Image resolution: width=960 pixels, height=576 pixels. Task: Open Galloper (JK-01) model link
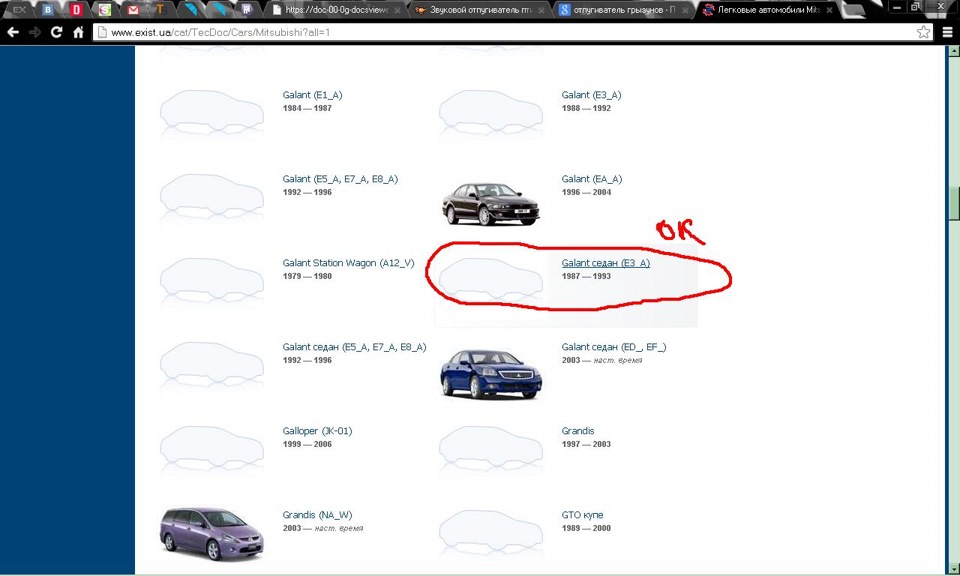coord(317,430)
